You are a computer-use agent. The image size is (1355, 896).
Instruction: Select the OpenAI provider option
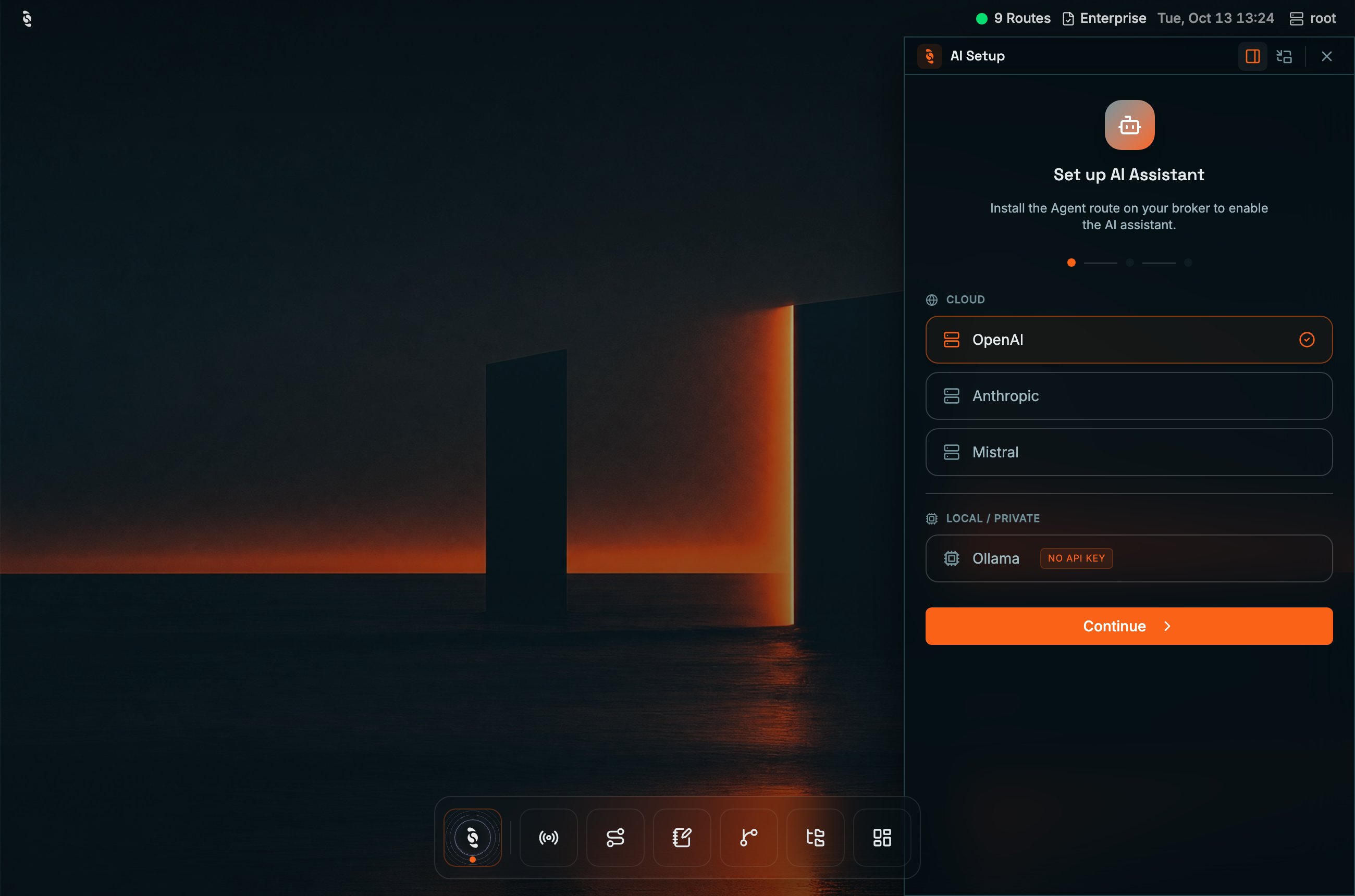tap(1129, 340)
